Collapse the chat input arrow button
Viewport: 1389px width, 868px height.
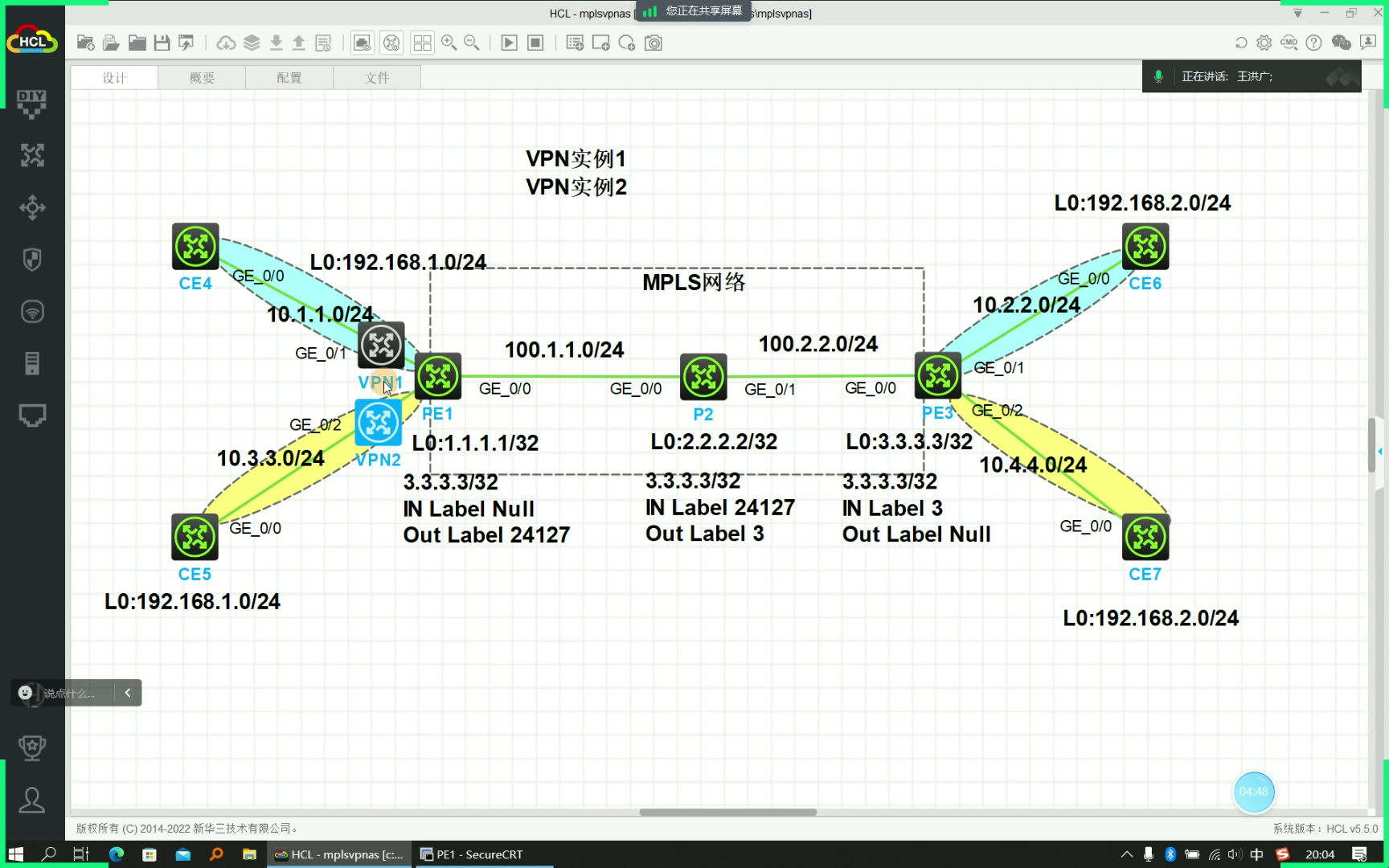click(x=128, y=693)
